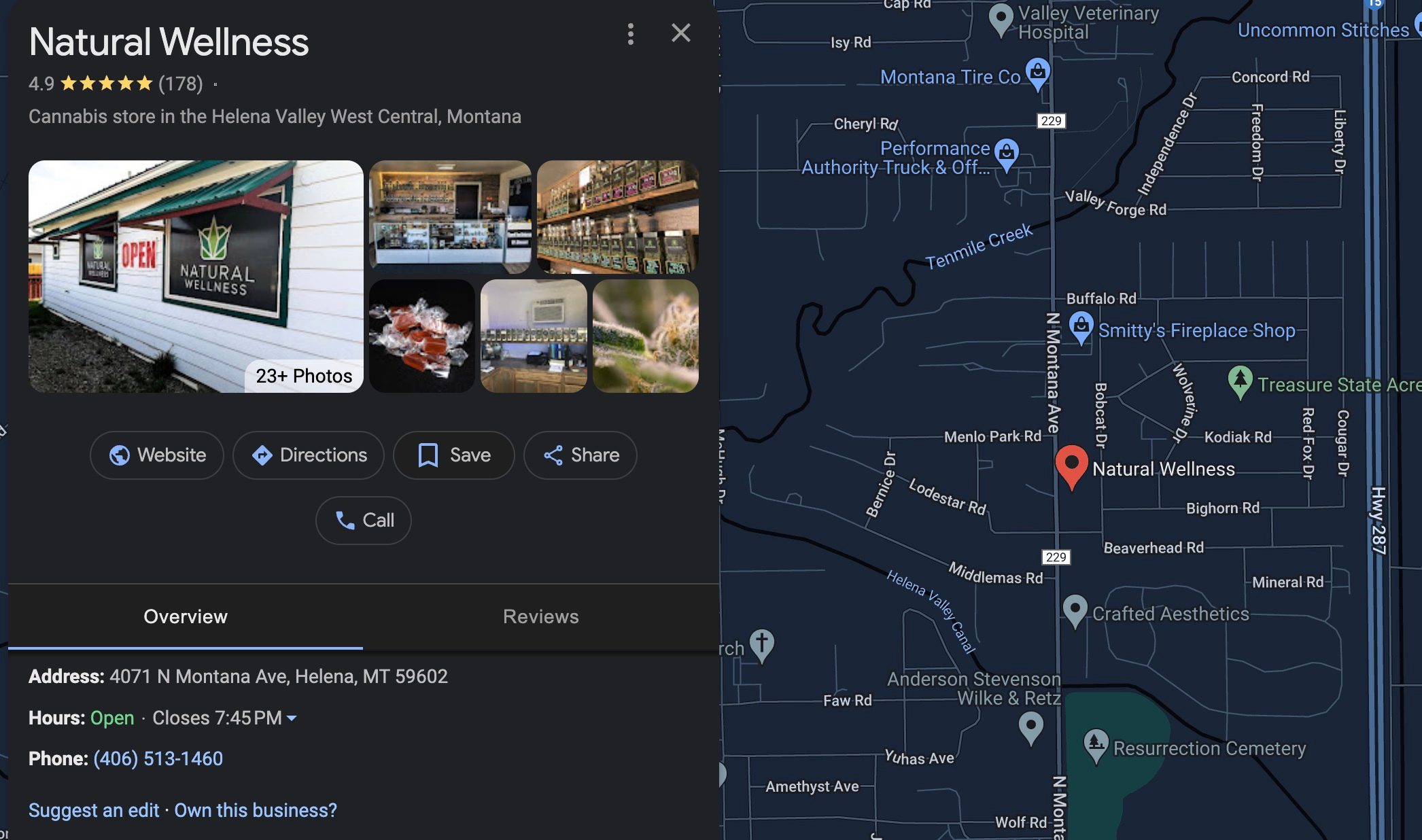Open the three-dot more options menu

[631, 34]
